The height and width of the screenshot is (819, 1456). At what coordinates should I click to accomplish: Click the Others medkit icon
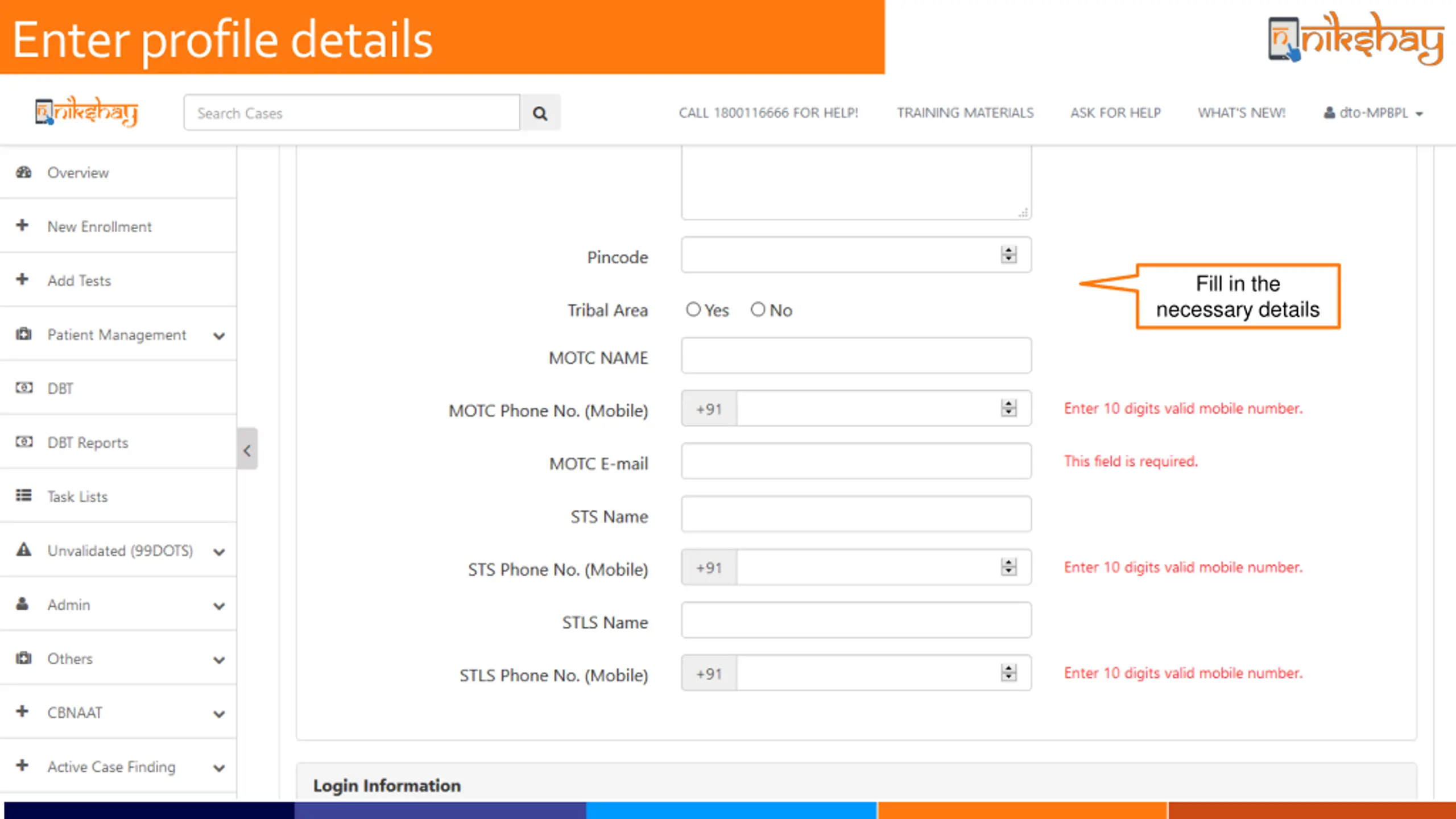tap(23, 658)
